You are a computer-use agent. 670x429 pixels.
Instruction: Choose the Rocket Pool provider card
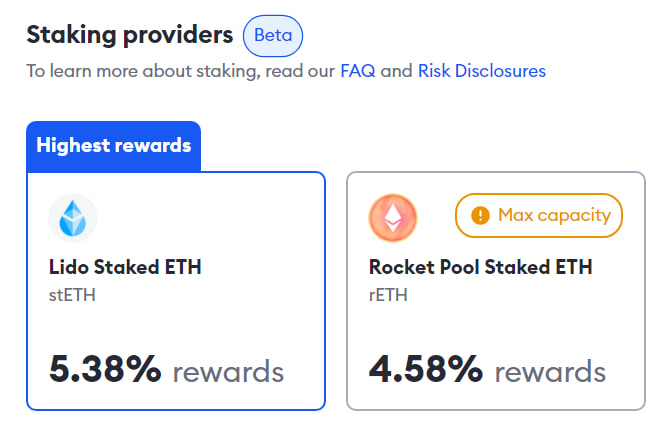click(496, 291)
